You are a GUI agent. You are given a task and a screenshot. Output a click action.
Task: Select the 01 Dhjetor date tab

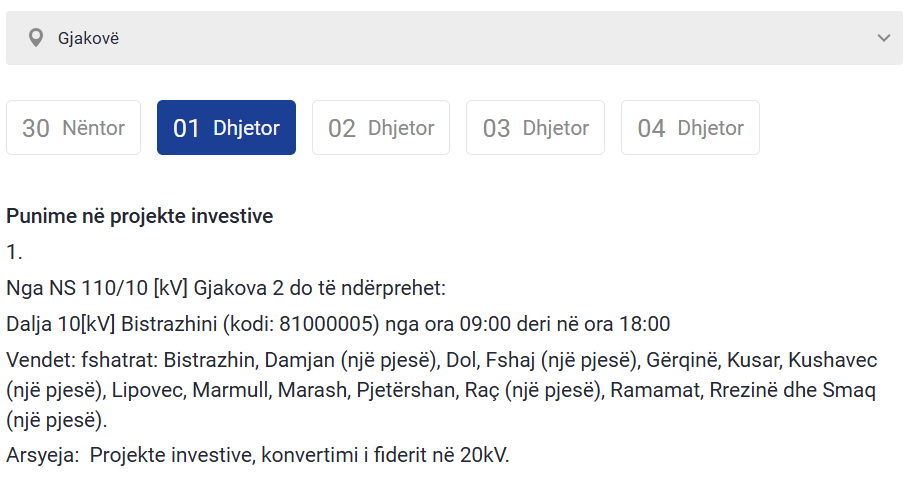coord(226,128)
